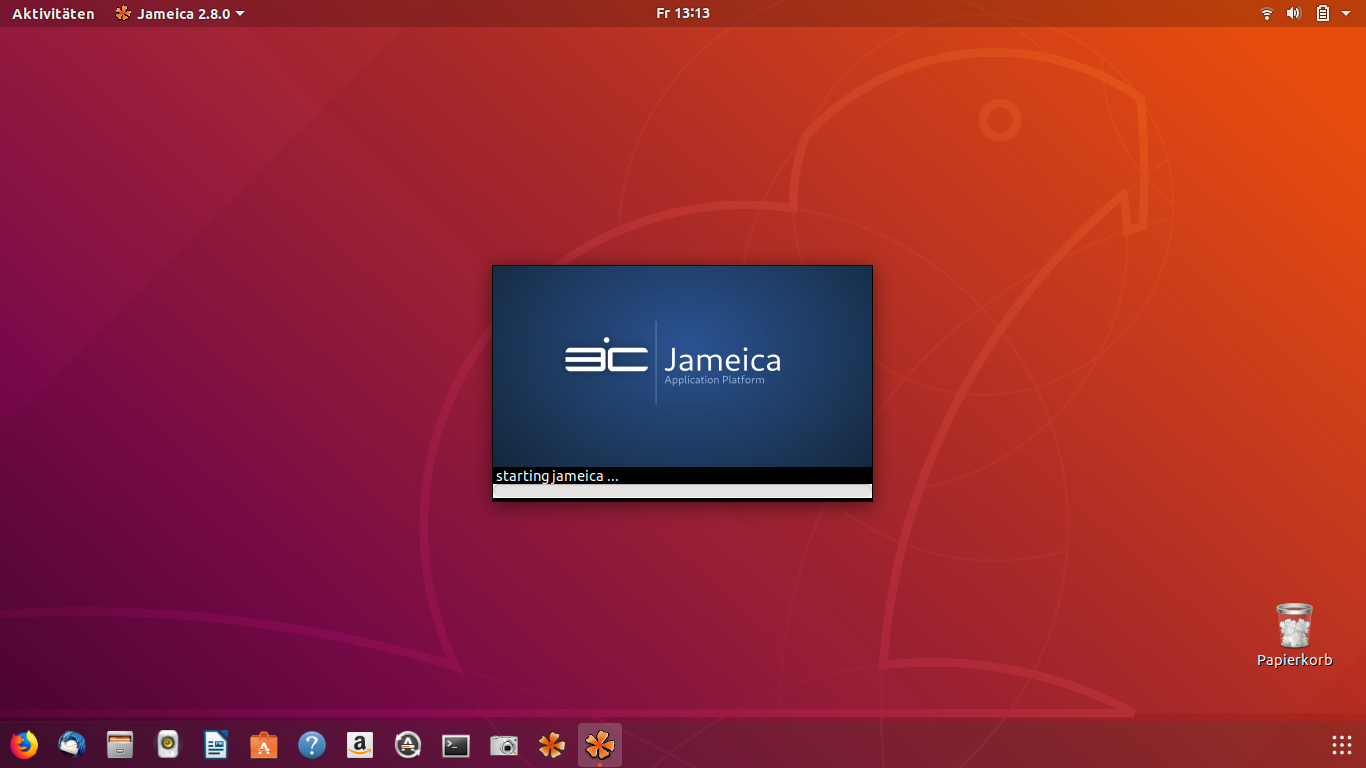Open Firefox from the dock
The image size is (1366, 768).
tap(24, 745)
